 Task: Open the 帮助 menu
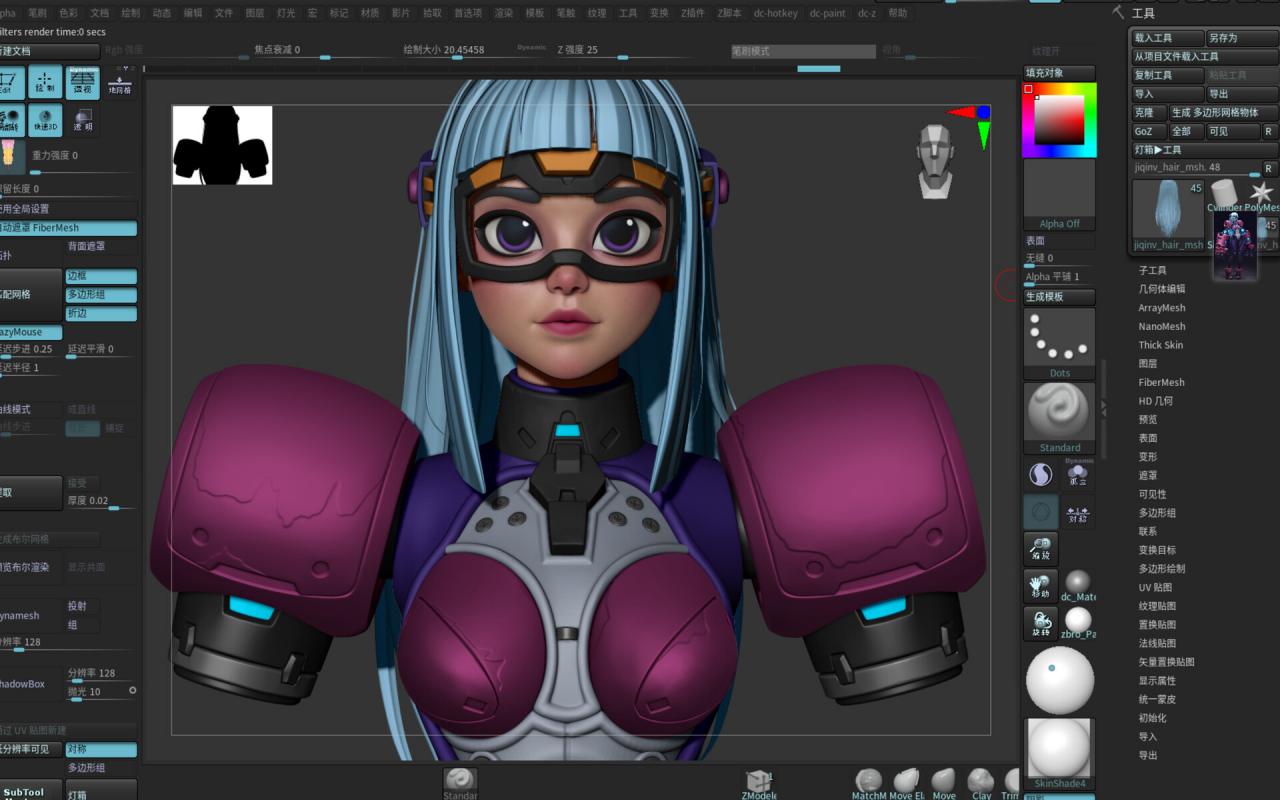[898, 13]
